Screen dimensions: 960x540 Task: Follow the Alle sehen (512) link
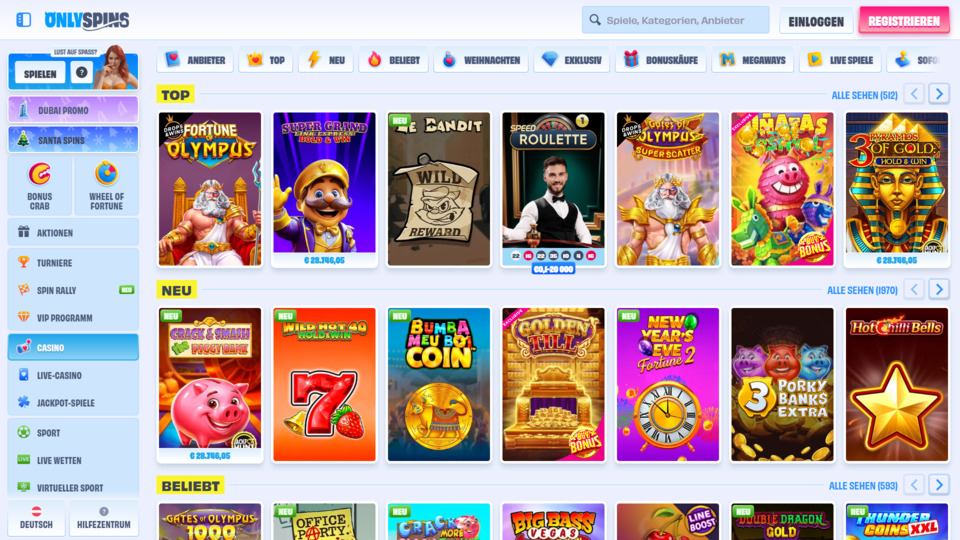pos(864,95)
